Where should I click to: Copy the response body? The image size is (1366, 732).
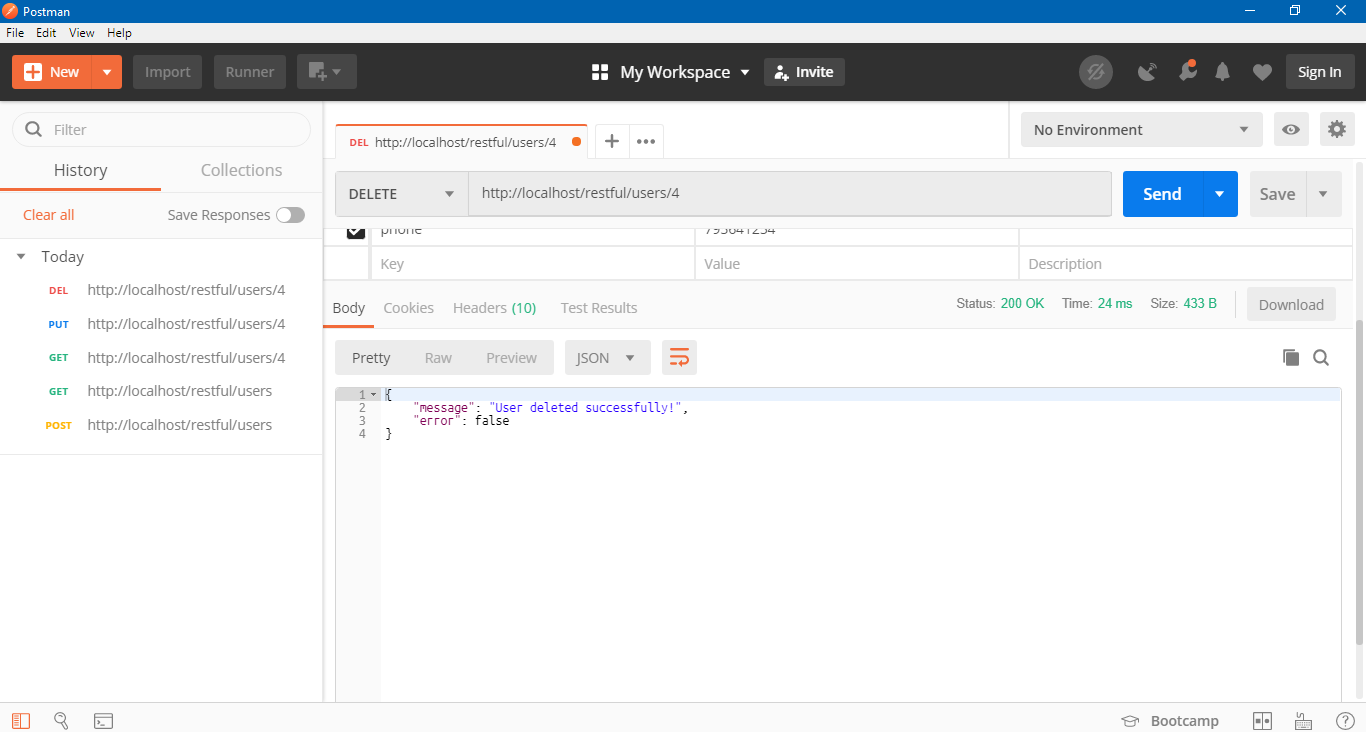(x=1291, y=357)
